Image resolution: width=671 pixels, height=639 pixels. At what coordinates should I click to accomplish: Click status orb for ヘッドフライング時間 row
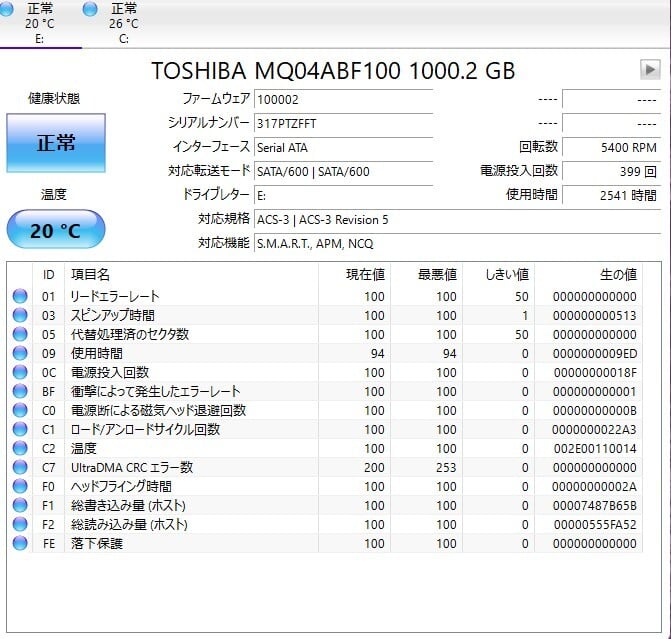(x=20, y=487)
